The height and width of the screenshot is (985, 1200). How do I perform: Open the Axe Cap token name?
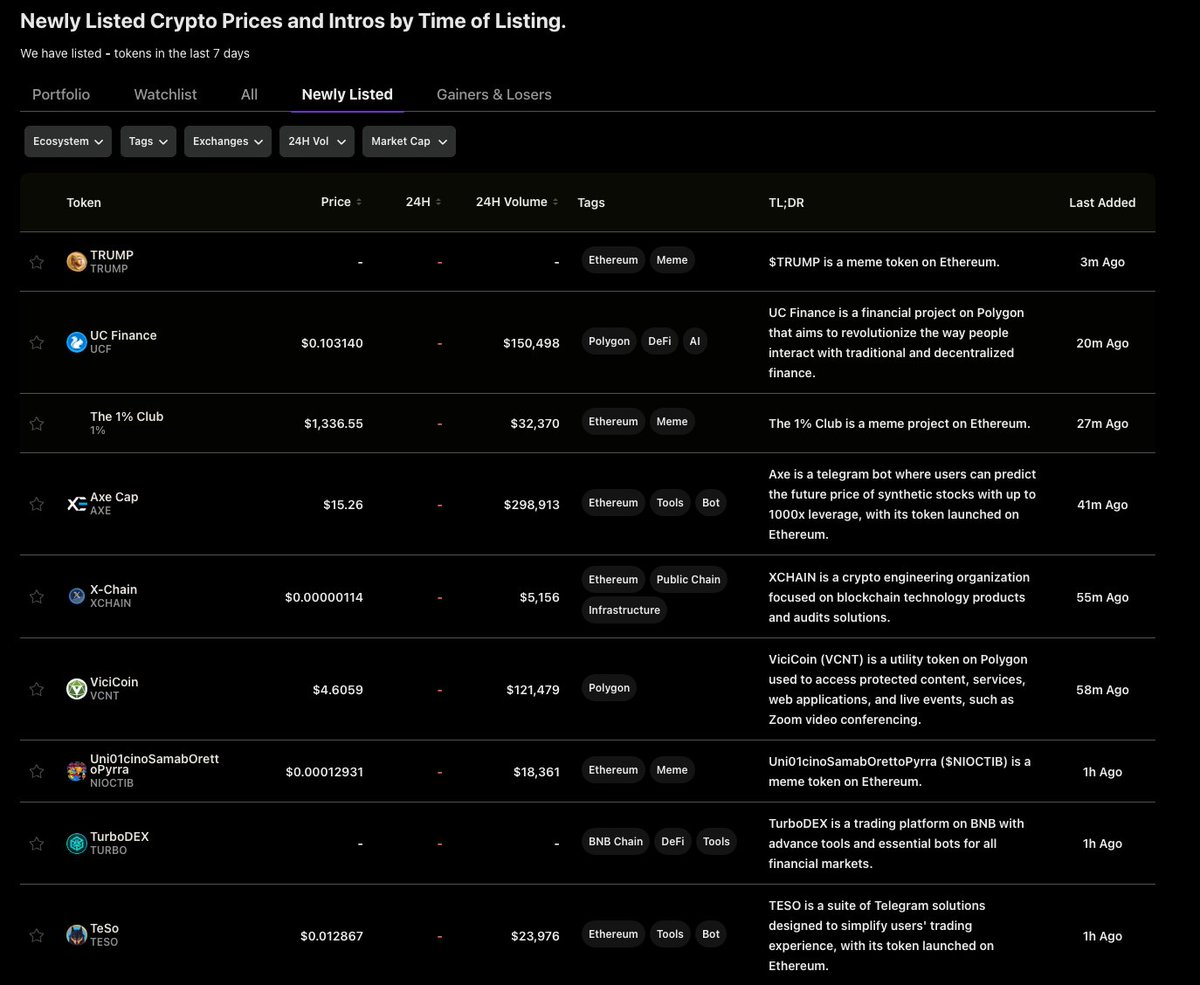(114, 497)
